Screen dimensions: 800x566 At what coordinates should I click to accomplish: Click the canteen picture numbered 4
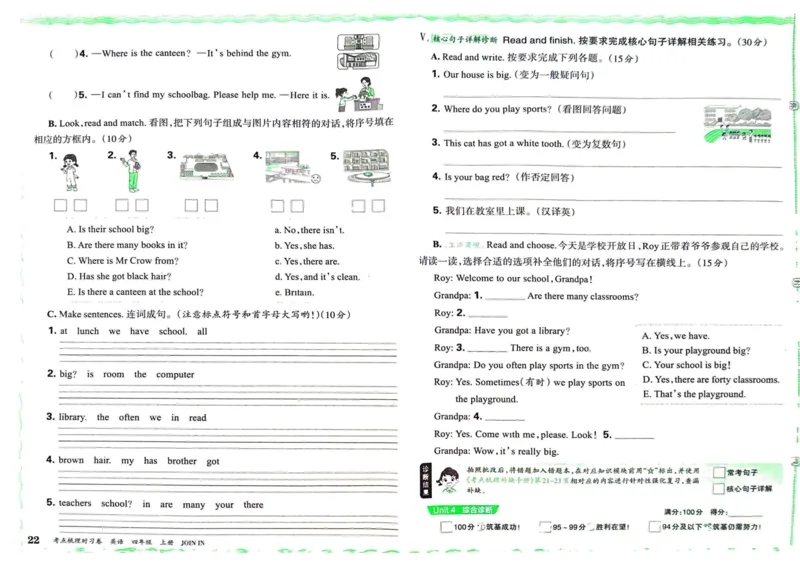click(x=293, y=167)
